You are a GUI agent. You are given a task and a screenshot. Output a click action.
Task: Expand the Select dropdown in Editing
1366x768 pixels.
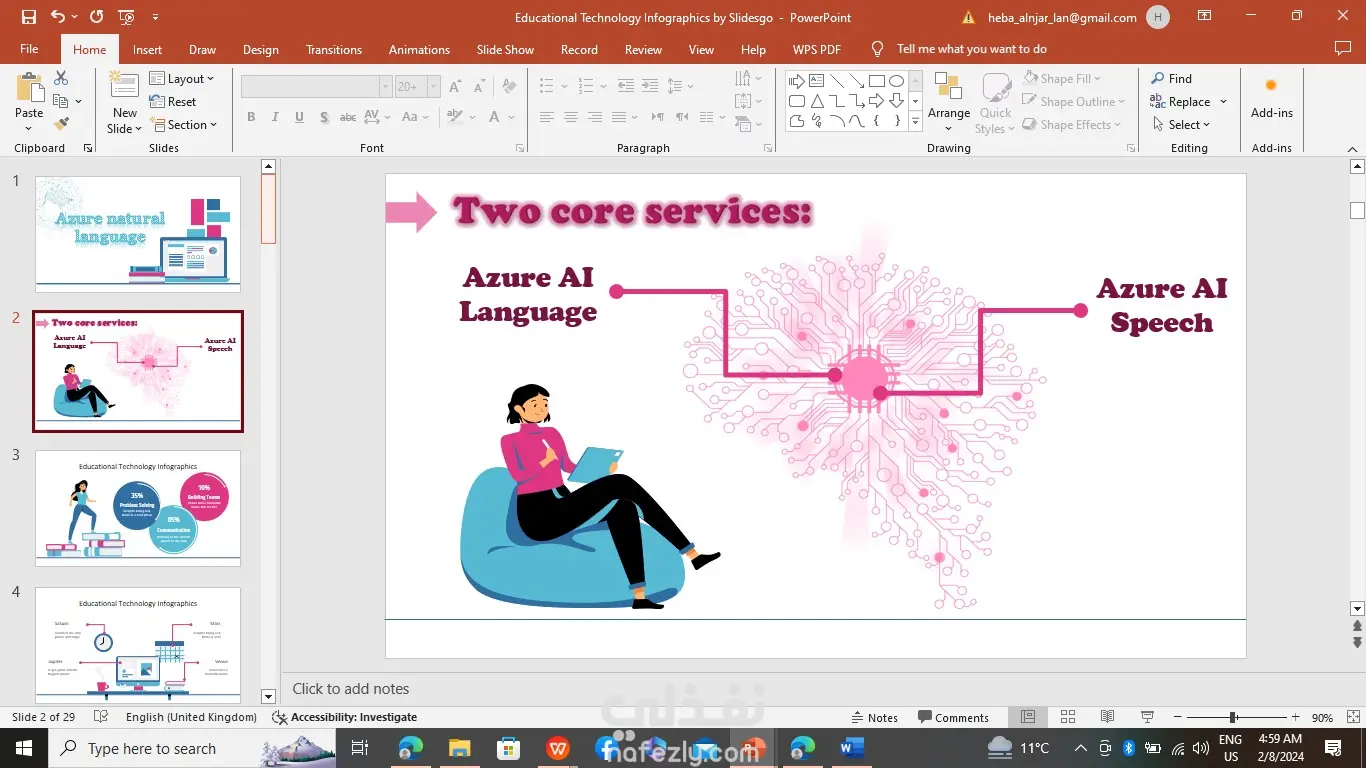click(x=1181, y=125)
